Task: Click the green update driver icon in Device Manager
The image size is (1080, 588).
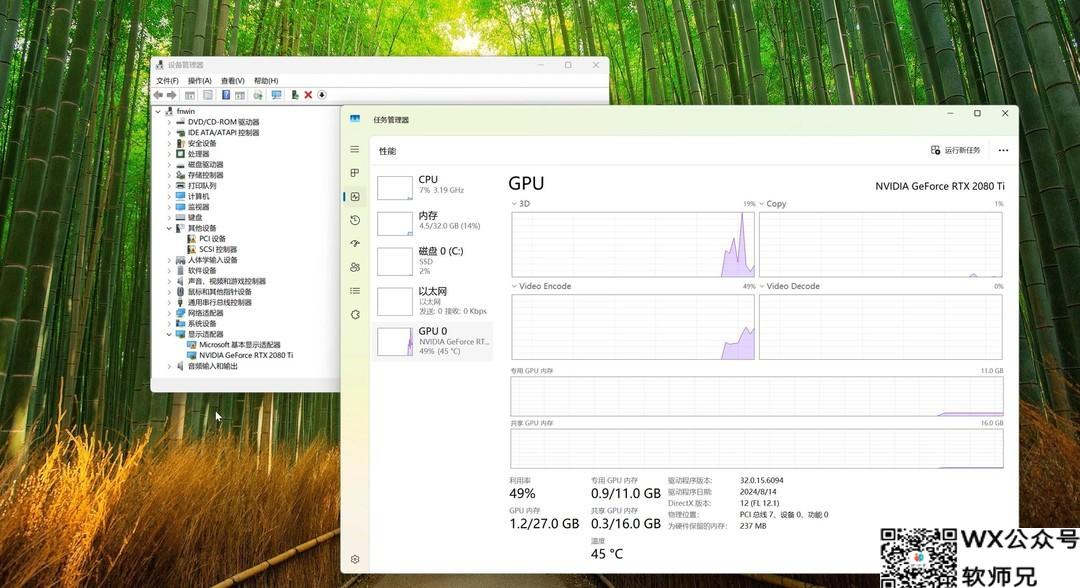Action: pos(295,95)
